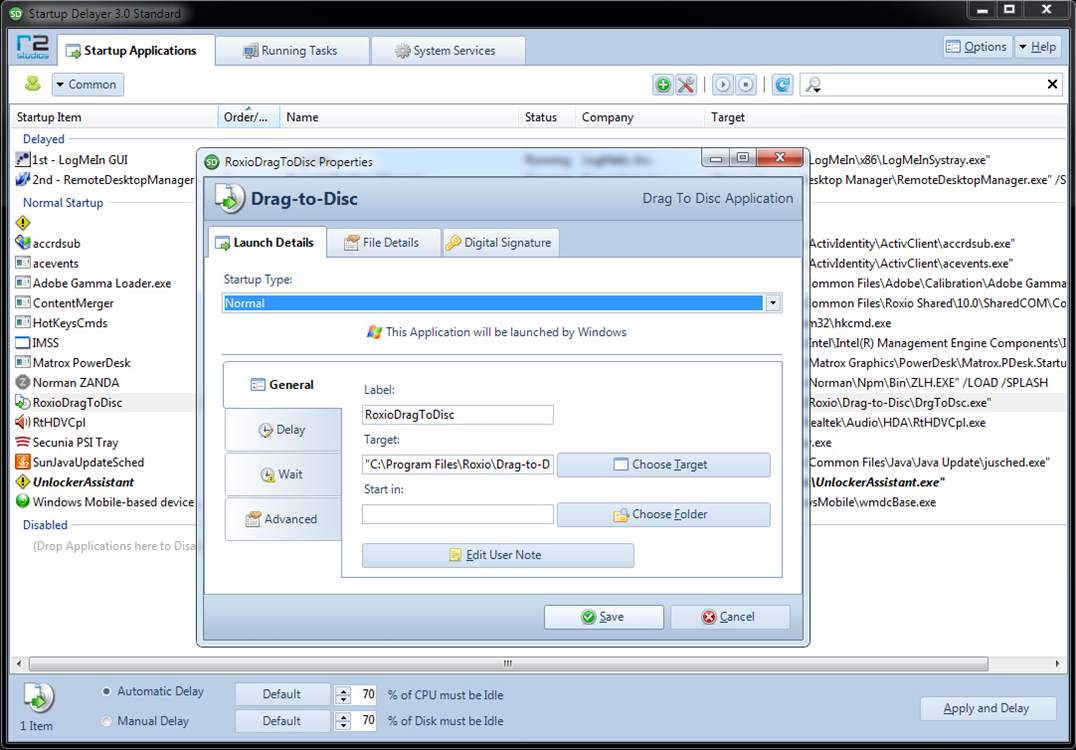Image resolution: width=1076 pixels, height=750 pixels.
Task: Open the Options button
Action: (x=977, y=47)
